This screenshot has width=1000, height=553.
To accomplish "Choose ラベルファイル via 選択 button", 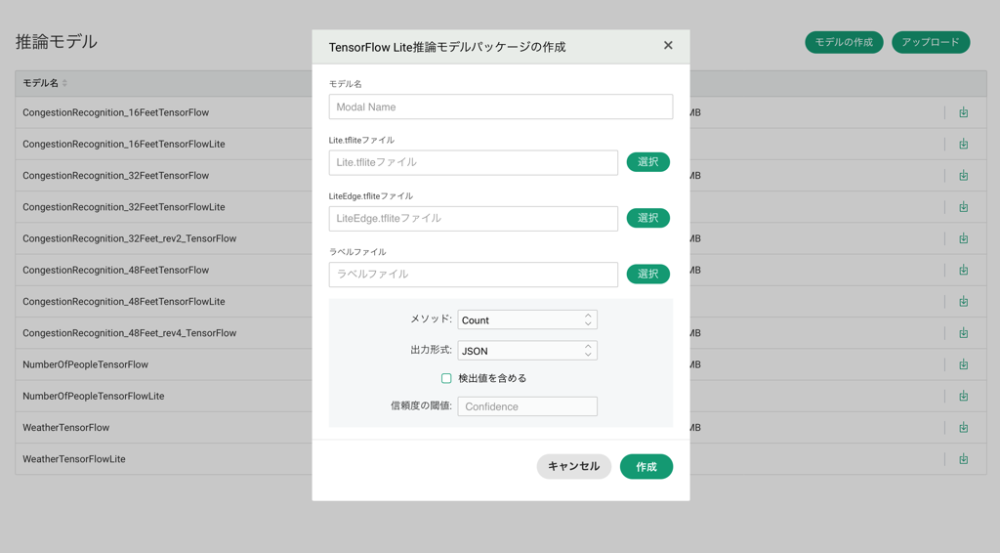I will click(x=648, y=274).
